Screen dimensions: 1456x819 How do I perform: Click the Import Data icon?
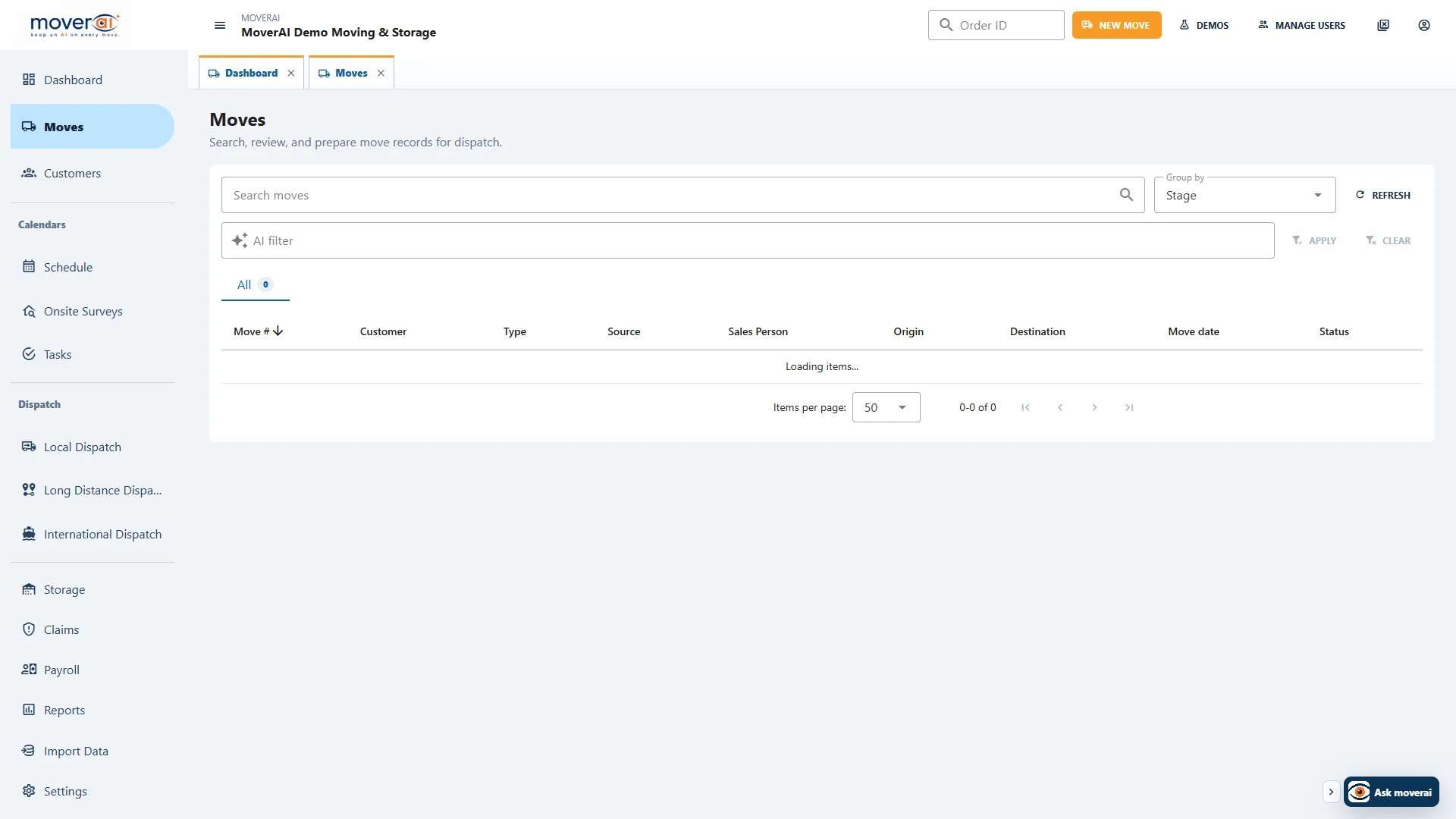(29, 751)
